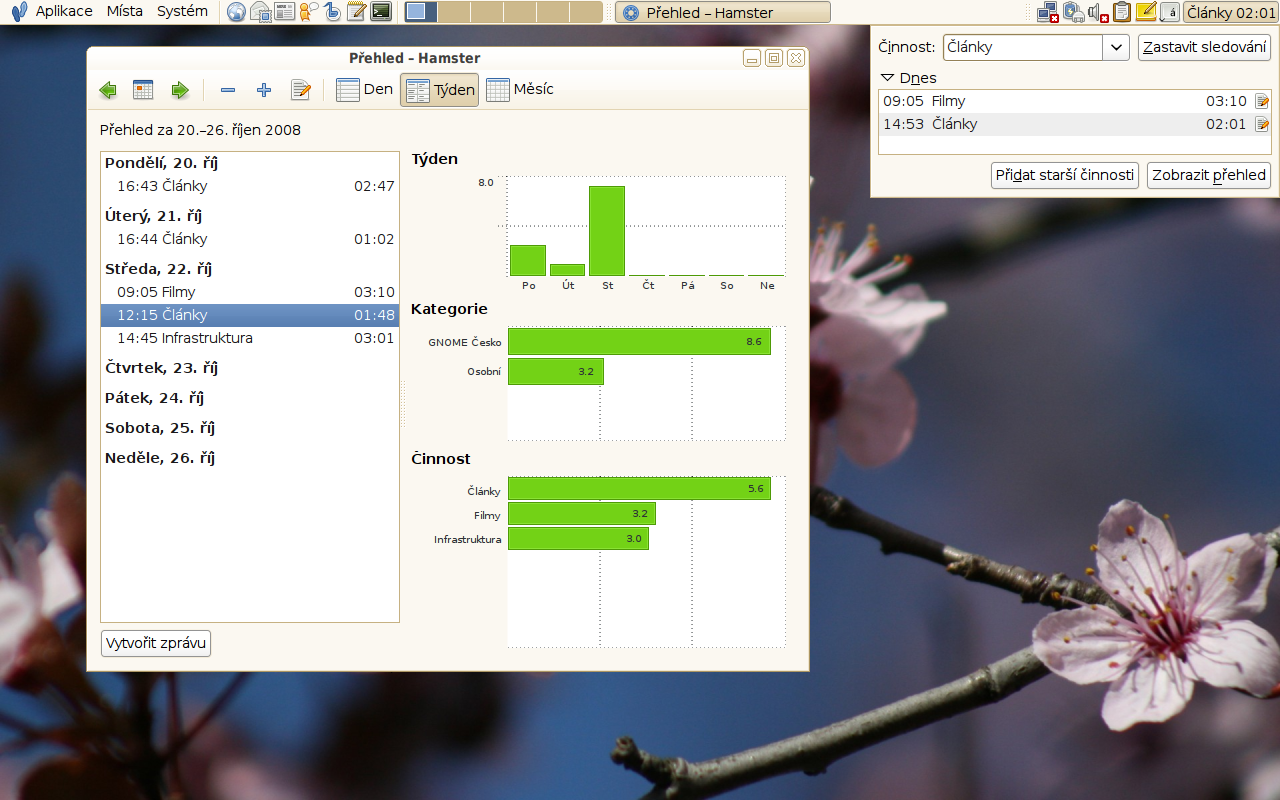Screen dimensions: 1280x800
Task: Open the Činnost combo box dropdown arrow
Action: (x=1116, y=47)
